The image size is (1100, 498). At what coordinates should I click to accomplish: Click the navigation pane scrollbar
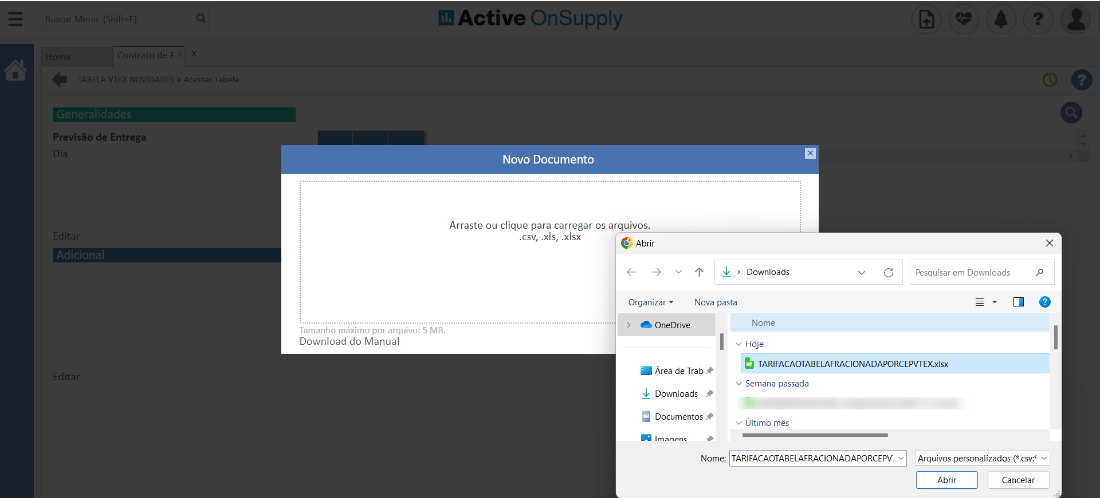click(721, 342)
